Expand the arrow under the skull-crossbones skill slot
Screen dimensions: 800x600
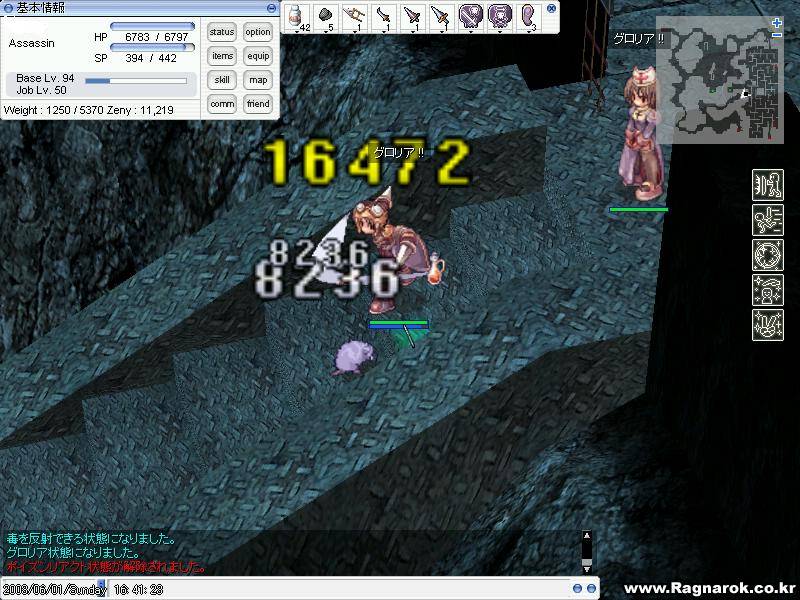pyautogui.click(x=500, y=32)
